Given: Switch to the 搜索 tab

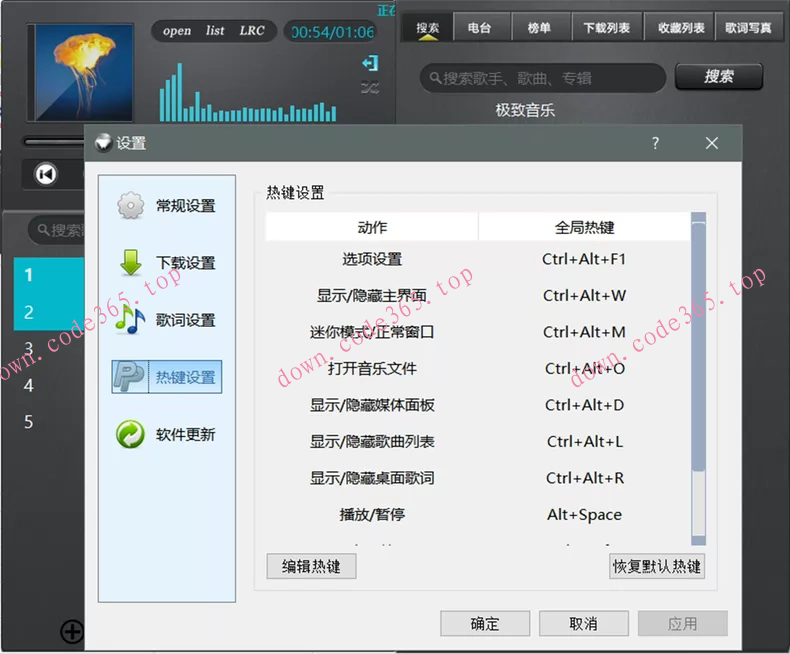Looking at the screenshot, I should 427,28.
